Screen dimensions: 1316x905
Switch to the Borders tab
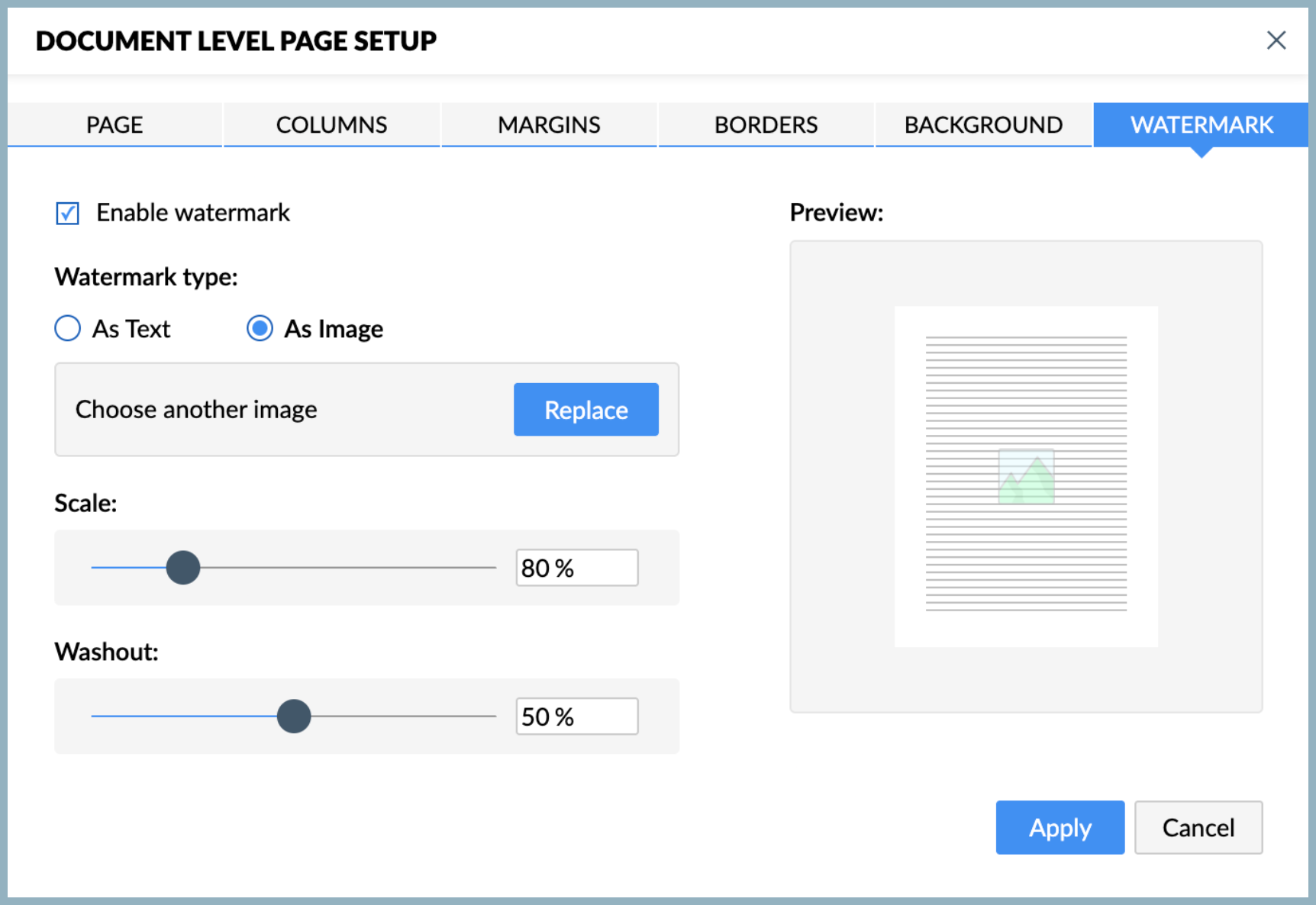pyautogui.click(x=766, y=124)
